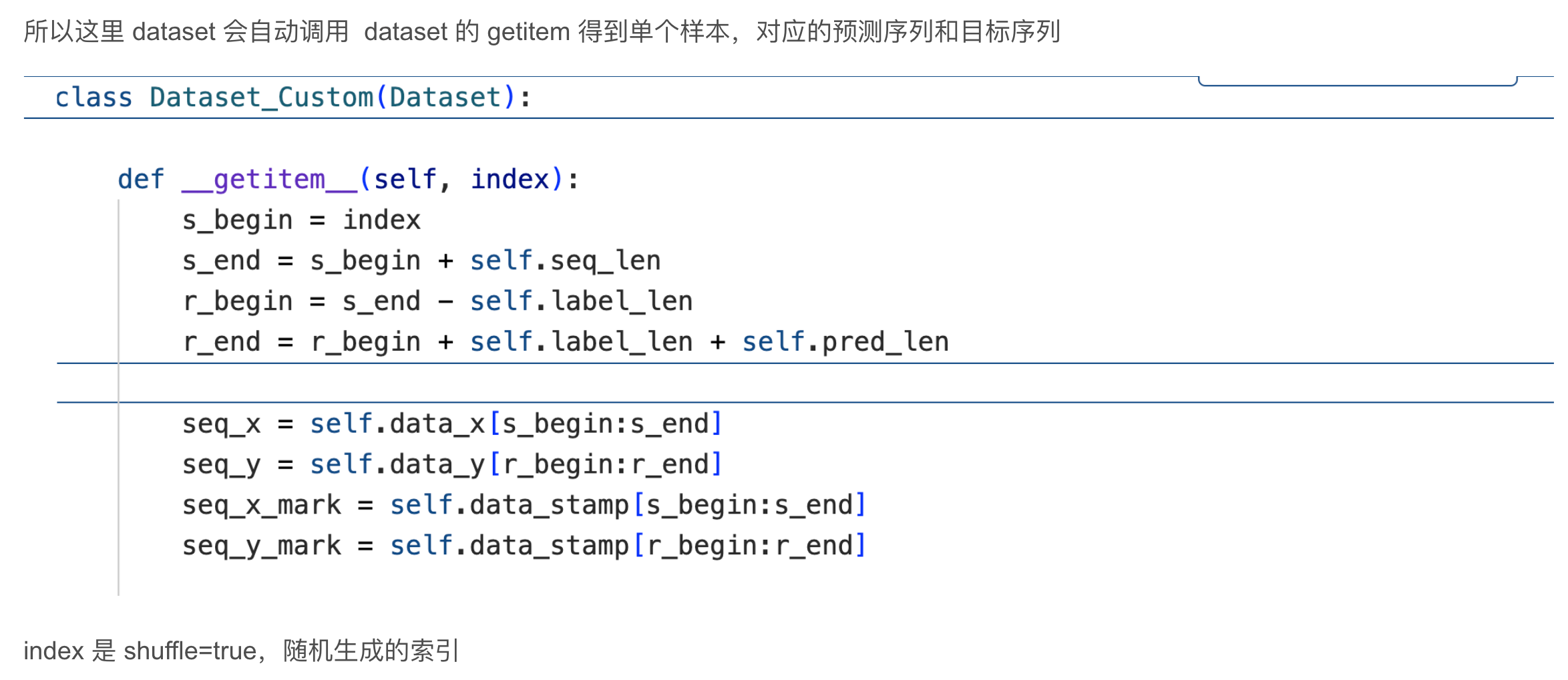Click the (Dataset) base class name in the class line
This screenshot has height=680, width=1568.
pyautogui.click(x=445, y=98)
